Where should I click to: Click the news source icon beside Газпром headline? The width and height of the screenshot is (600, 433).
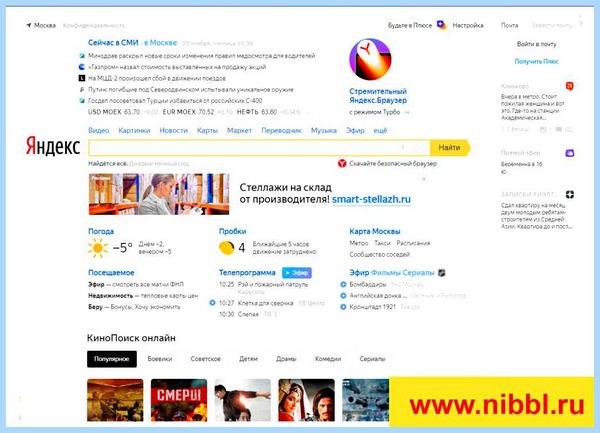point(82,67)
